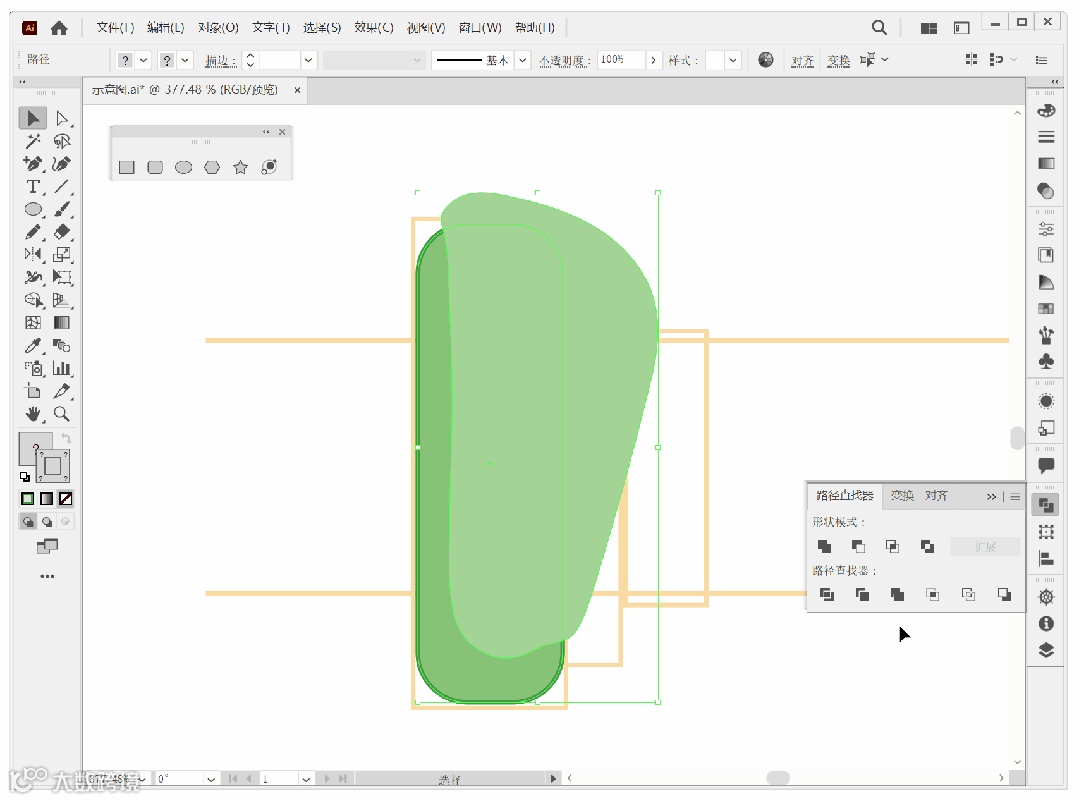This screenshot has width=1079, height=801.
Task: Enable Draw Normal mode
Action: click(28, 522)
